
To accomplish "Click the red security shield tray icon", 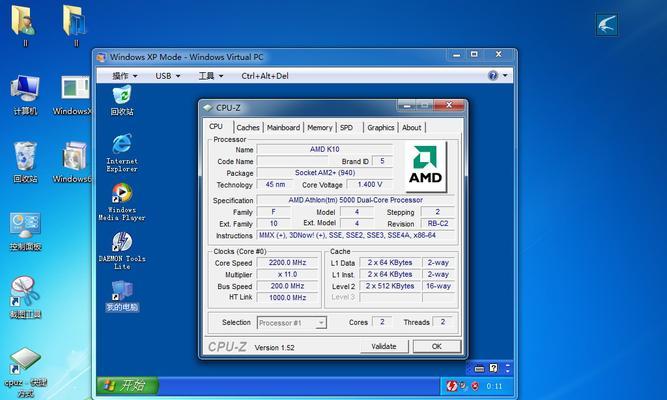I will (475, 386).
